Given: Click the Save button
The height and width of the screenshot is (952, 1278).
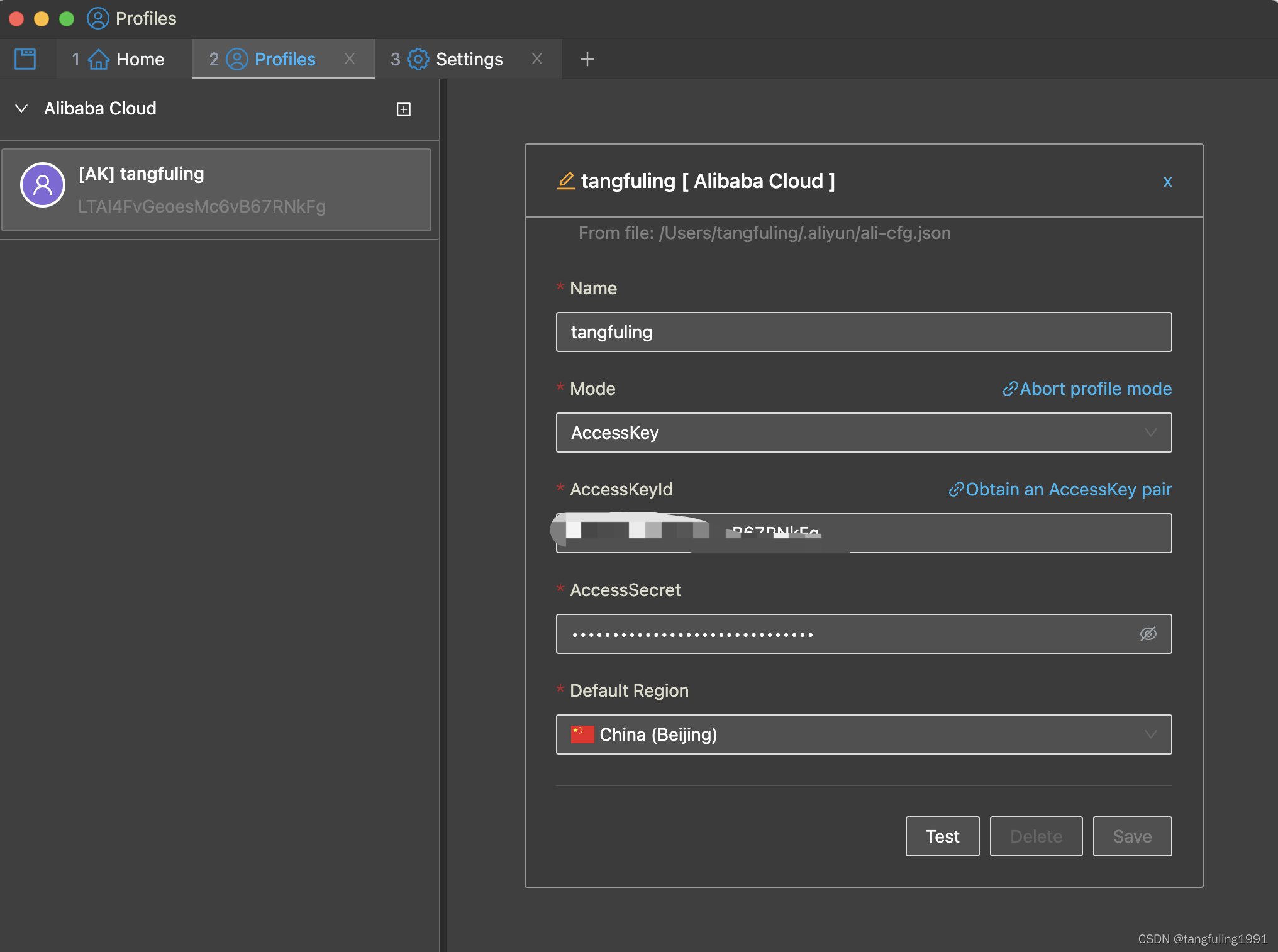Looking at the screenshot, I should click(1132, 836).
